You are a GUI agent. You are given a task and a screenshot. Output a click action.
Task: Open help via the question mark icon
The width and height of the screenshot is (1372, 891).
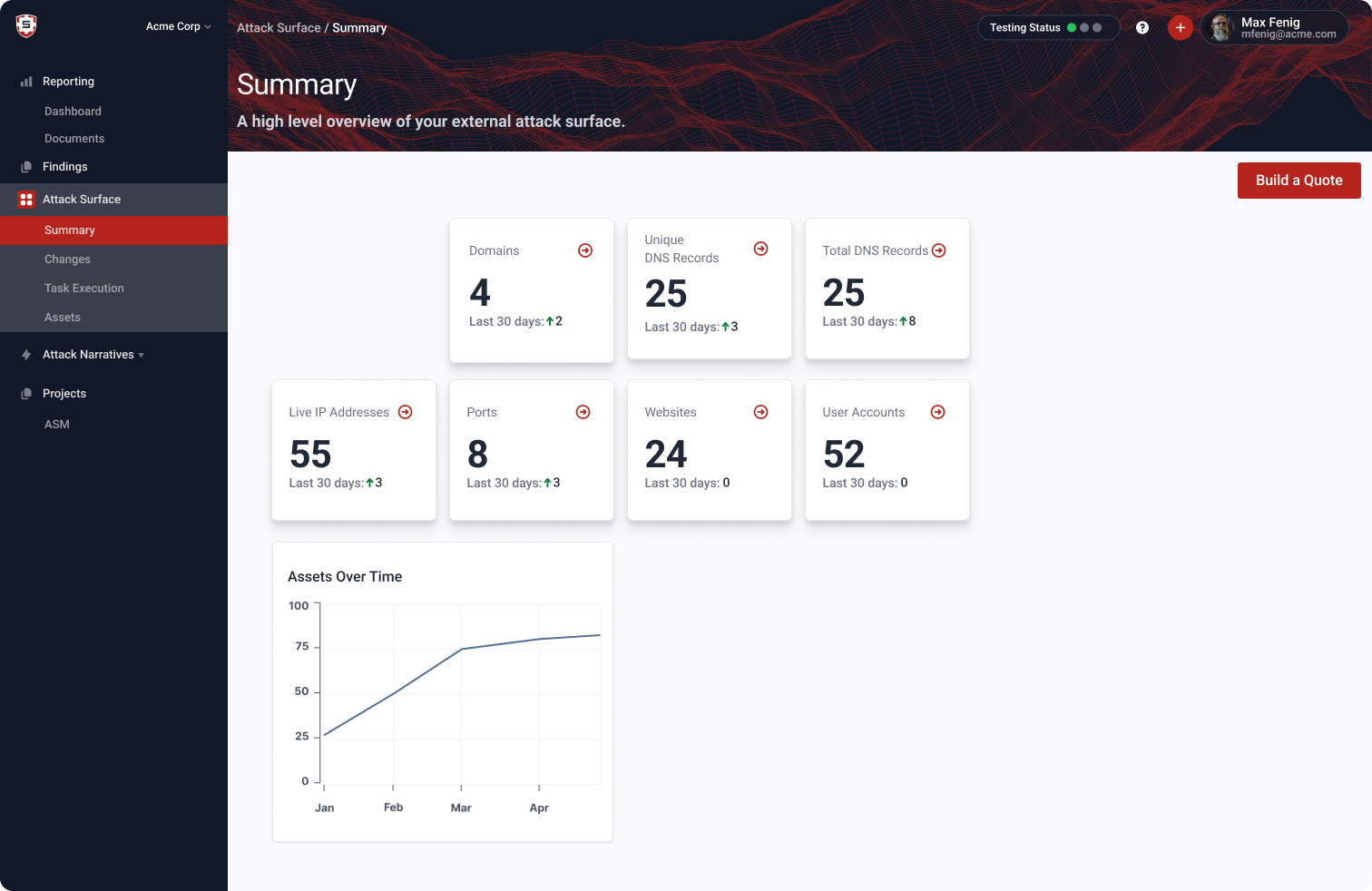coord(1142,27)
